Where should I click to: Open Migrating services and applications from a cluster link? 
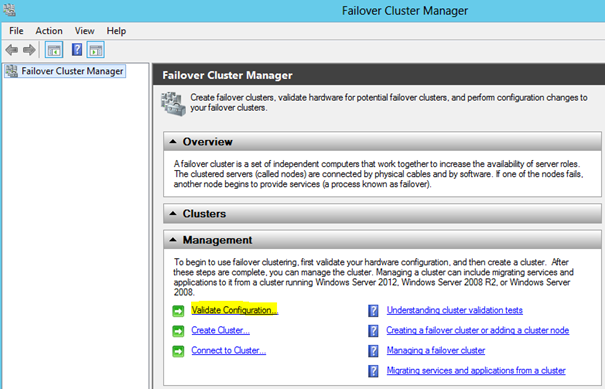[x=476, y=370]
